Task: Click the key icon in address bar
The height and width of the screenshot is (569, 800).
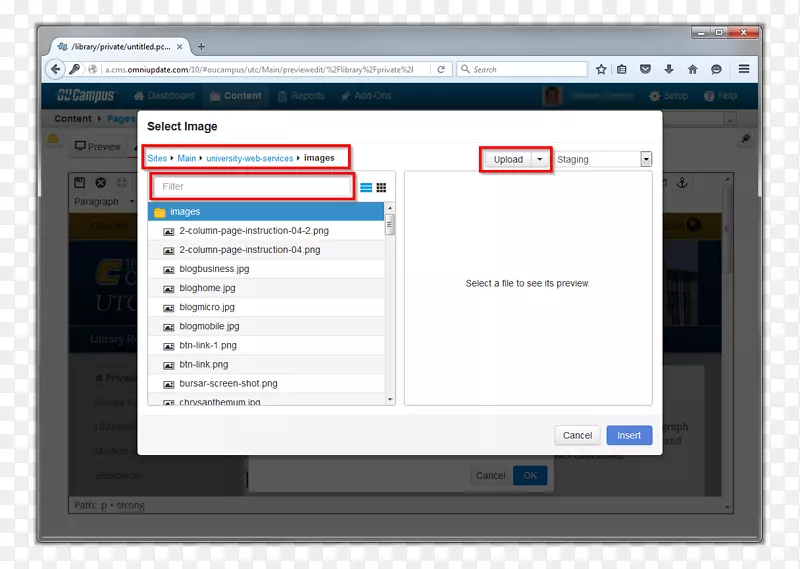Action: (x=75, y=69)
